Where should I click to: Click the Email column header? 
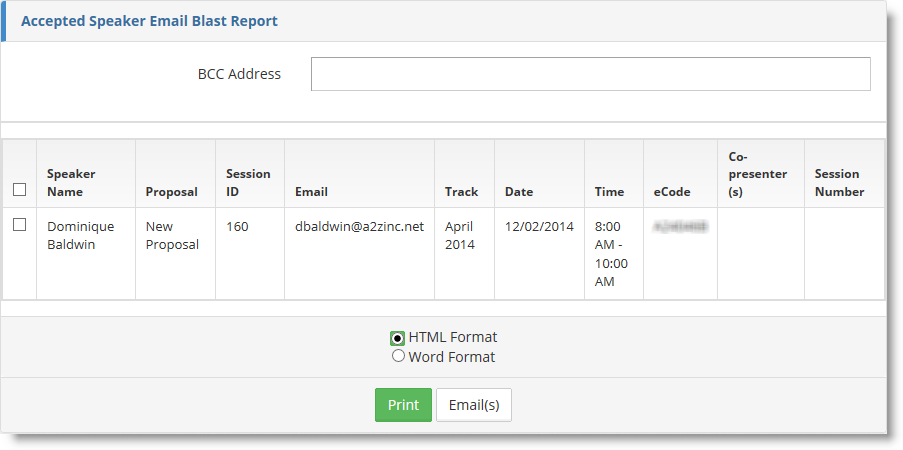311,191
